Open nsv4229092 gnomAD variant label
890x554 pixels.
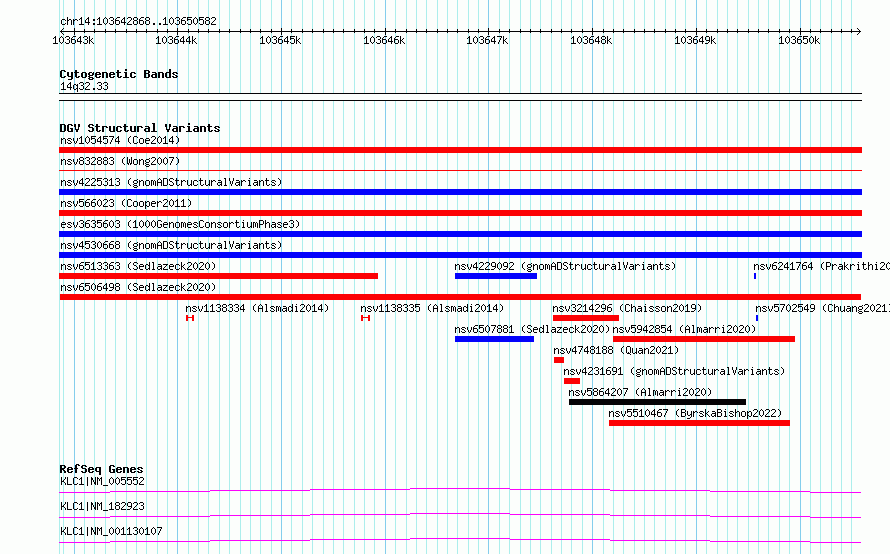coord(565,266)
